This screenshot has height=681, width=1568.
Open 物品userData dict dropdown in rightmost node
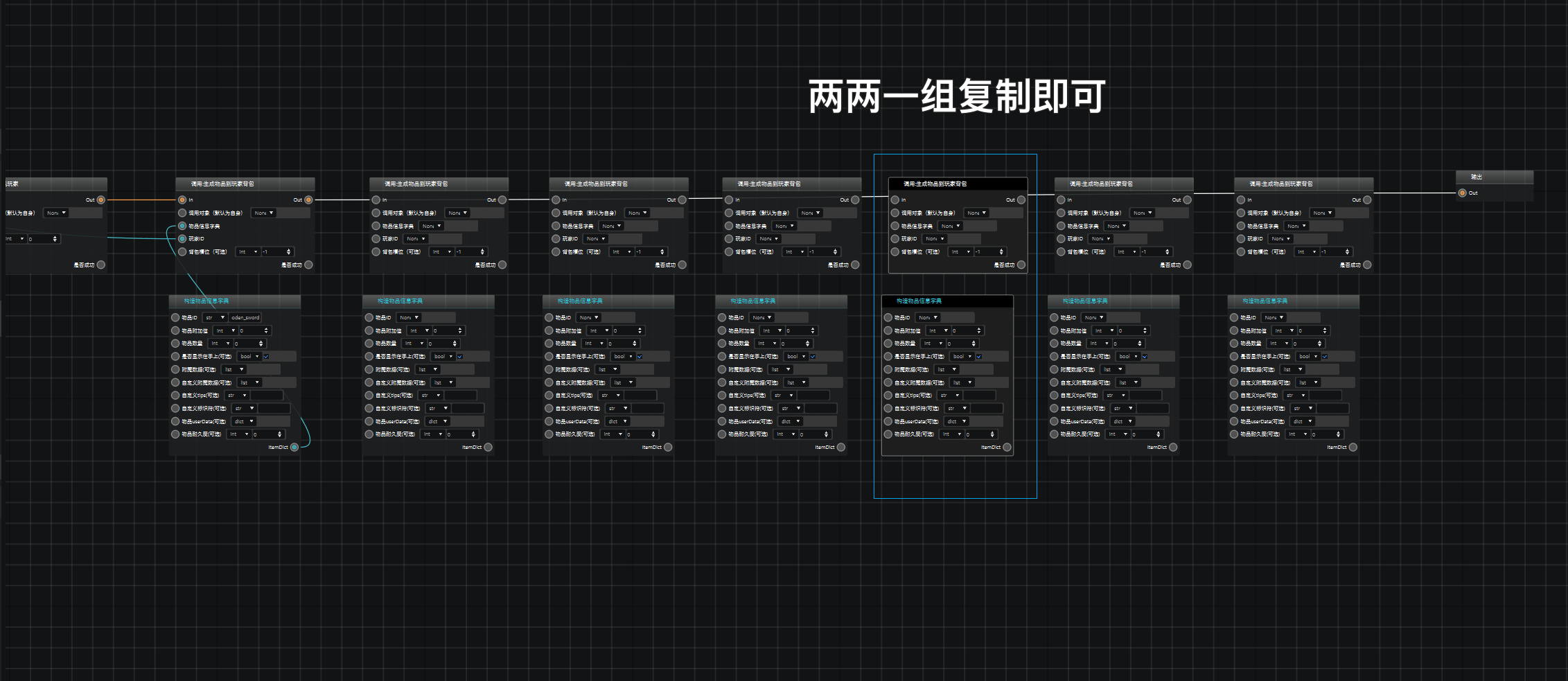(1302, 422)
